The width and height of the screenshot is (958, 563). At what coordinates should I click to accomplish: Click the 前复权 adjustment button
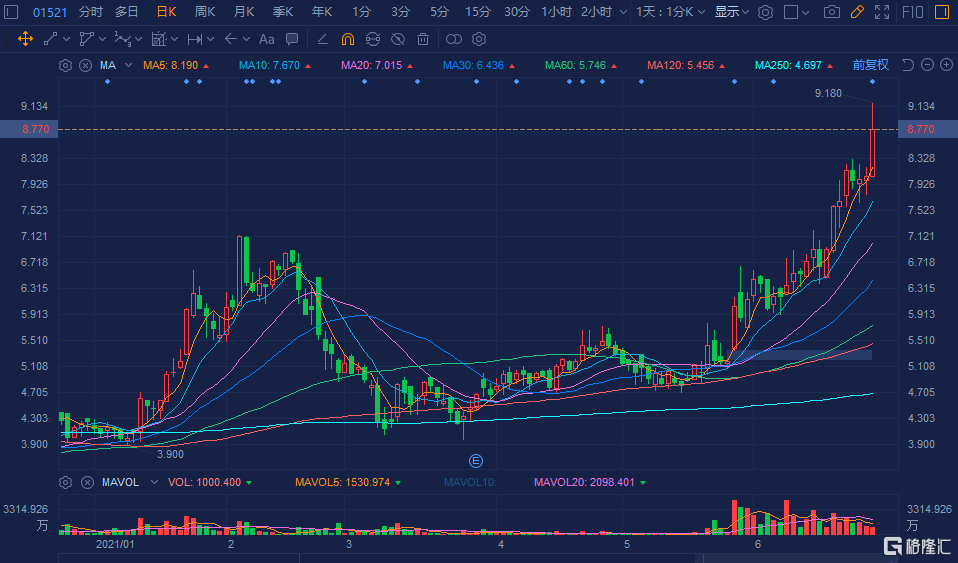(x=870, y=65)
